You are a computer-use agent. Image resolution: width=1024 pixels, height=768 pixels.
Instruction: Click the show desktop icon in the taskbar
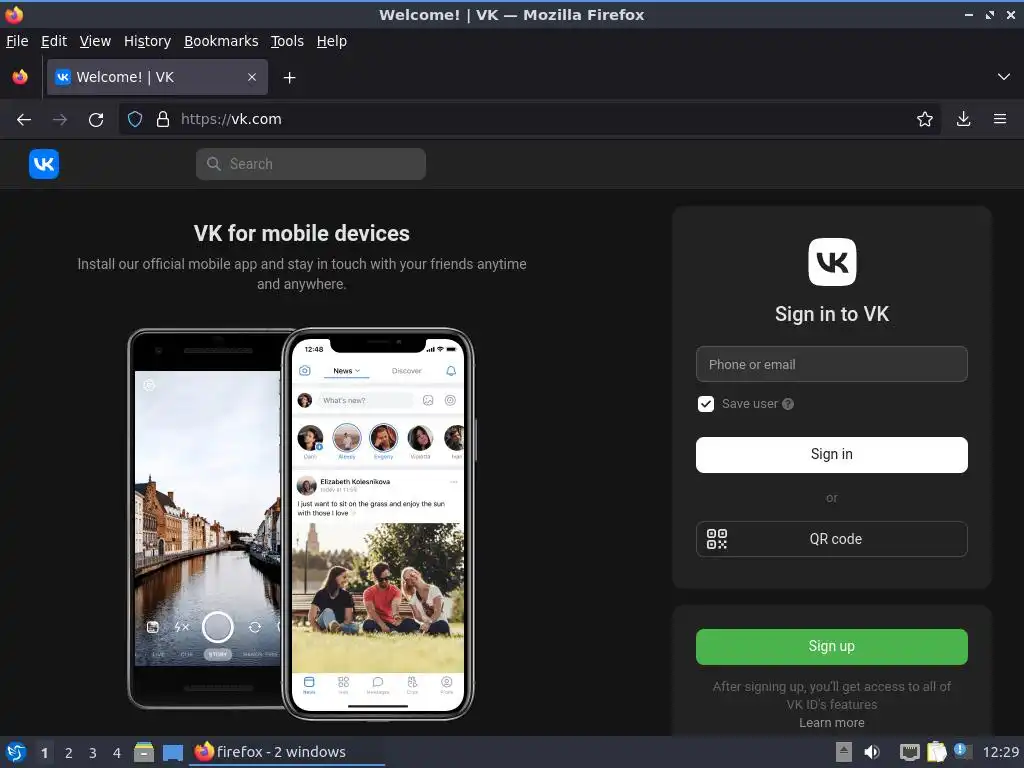[x=172, y=753]
